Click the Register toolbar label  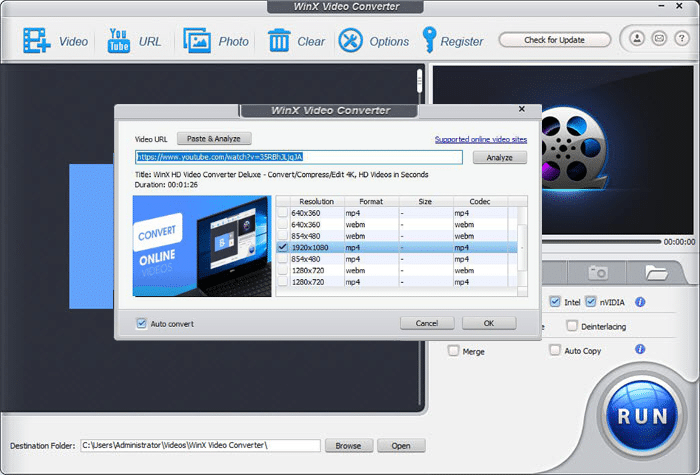[x=462, y=42]
